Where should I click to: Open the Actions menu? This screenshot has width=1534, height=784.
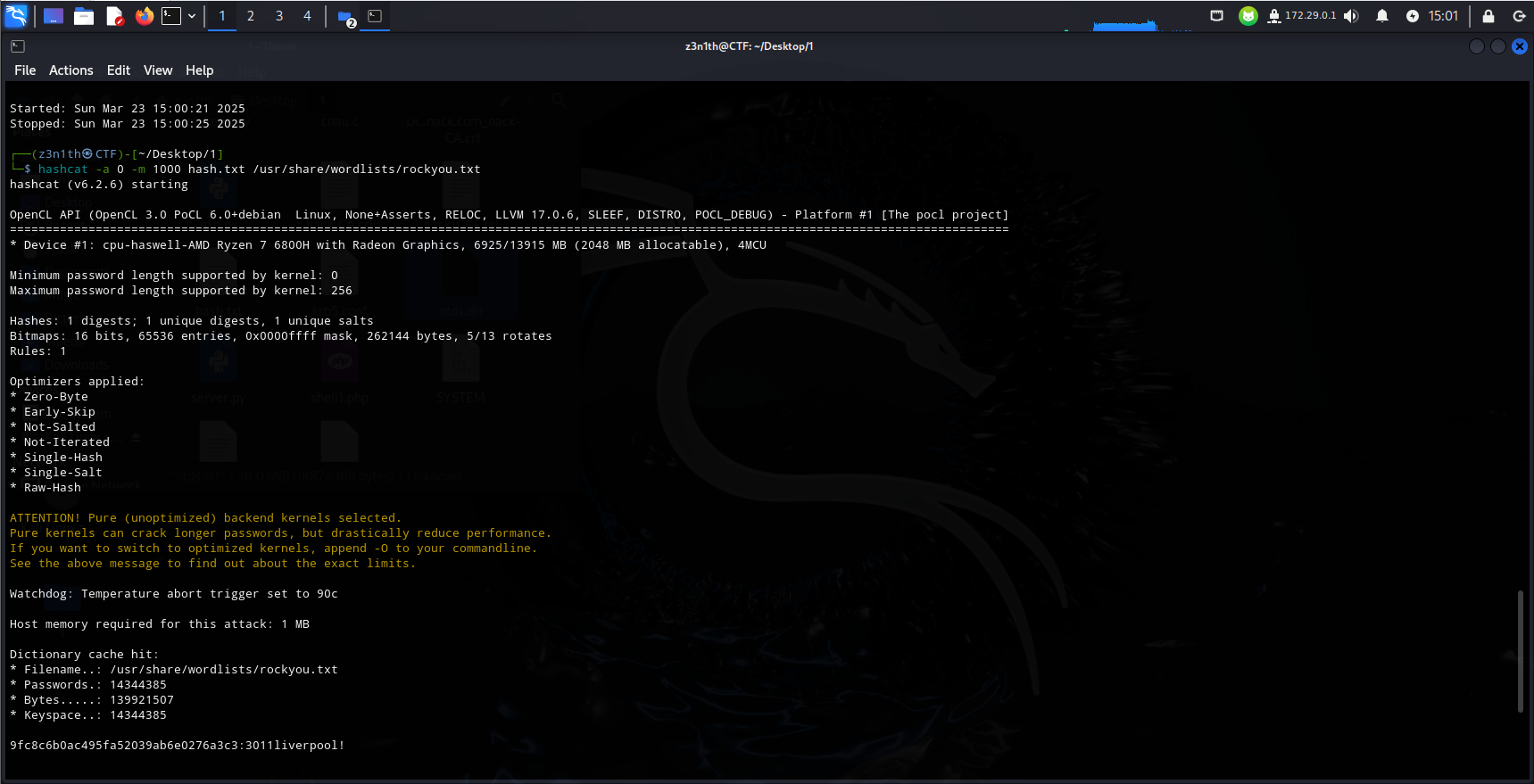click(70, 70)
